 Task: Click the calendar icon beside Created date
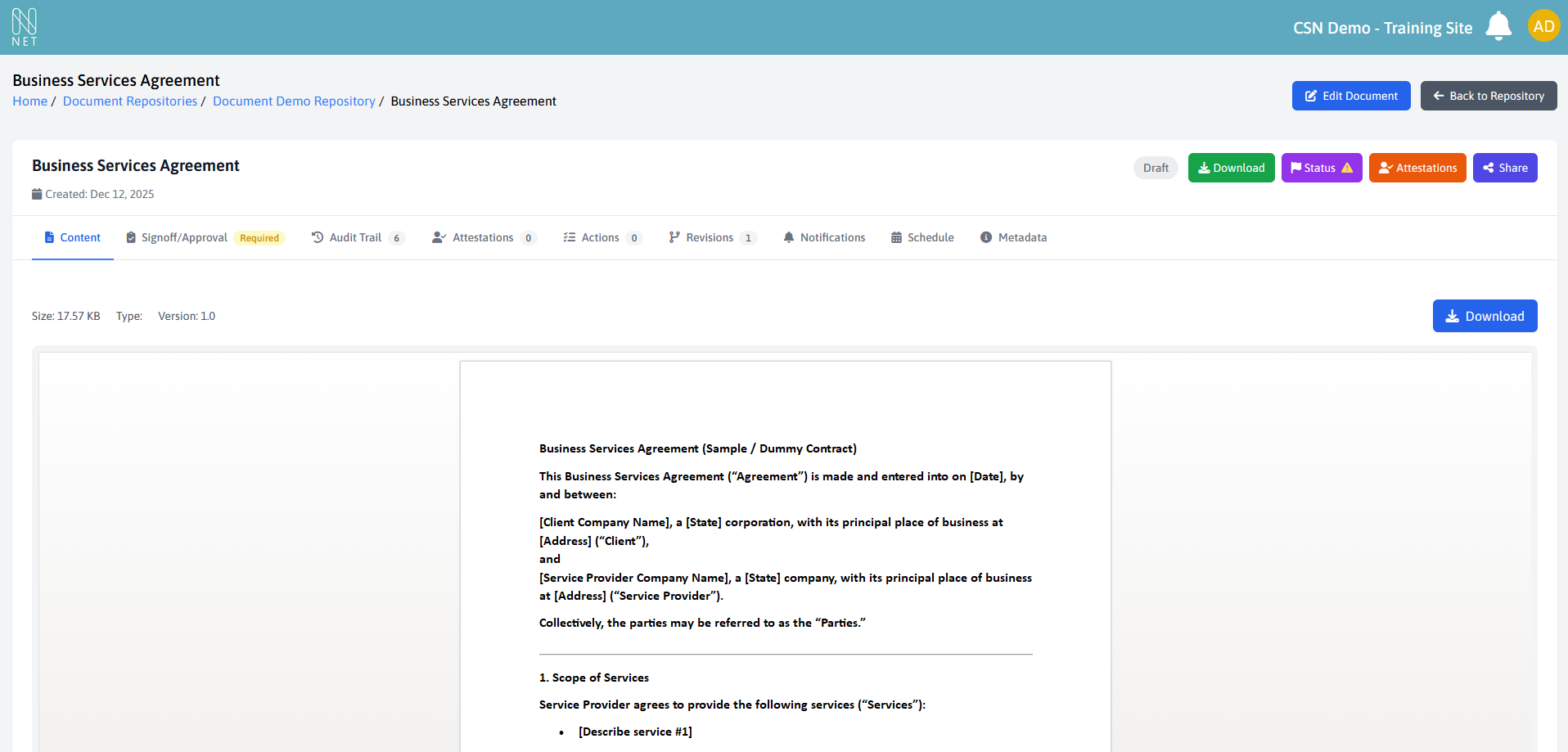tap(37, 194)
